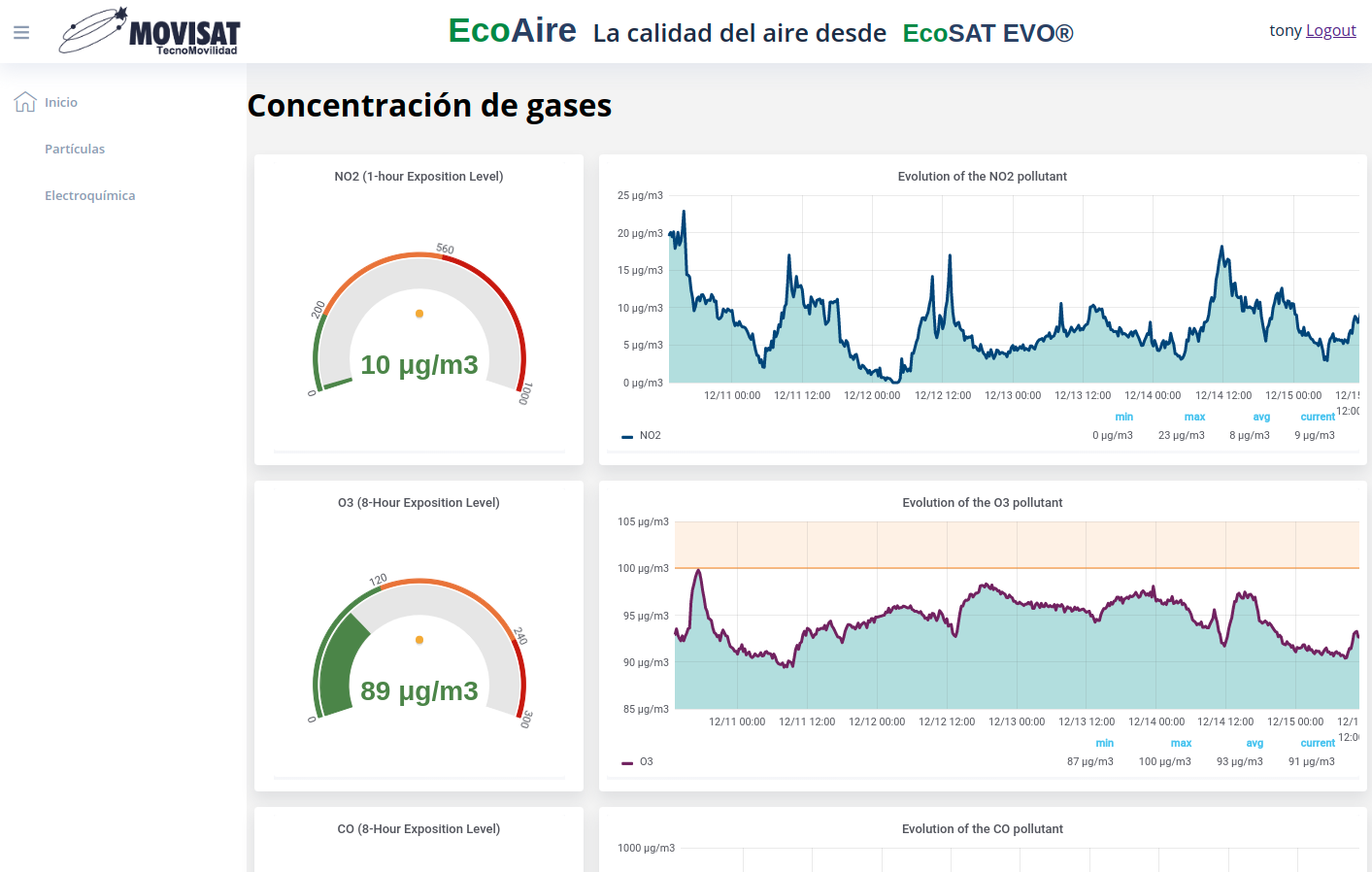Go to Partículas section
The image size is (1372, 872).
[75, 149]
